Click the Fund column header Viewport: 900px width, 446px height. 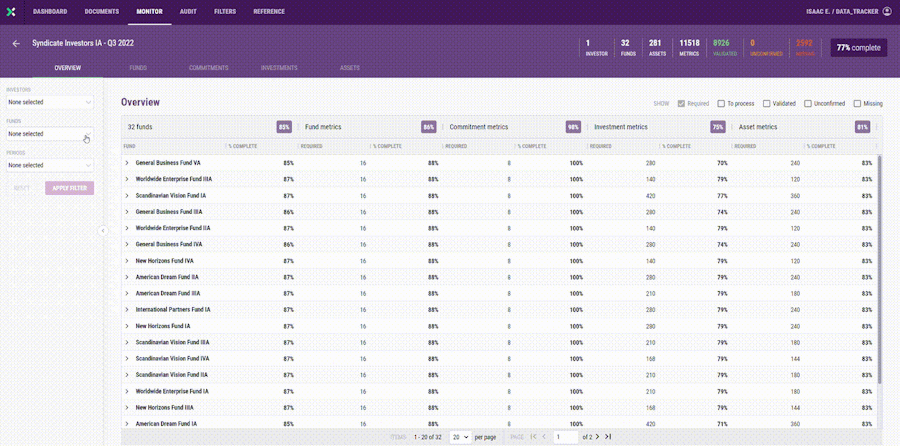[130, 146]
